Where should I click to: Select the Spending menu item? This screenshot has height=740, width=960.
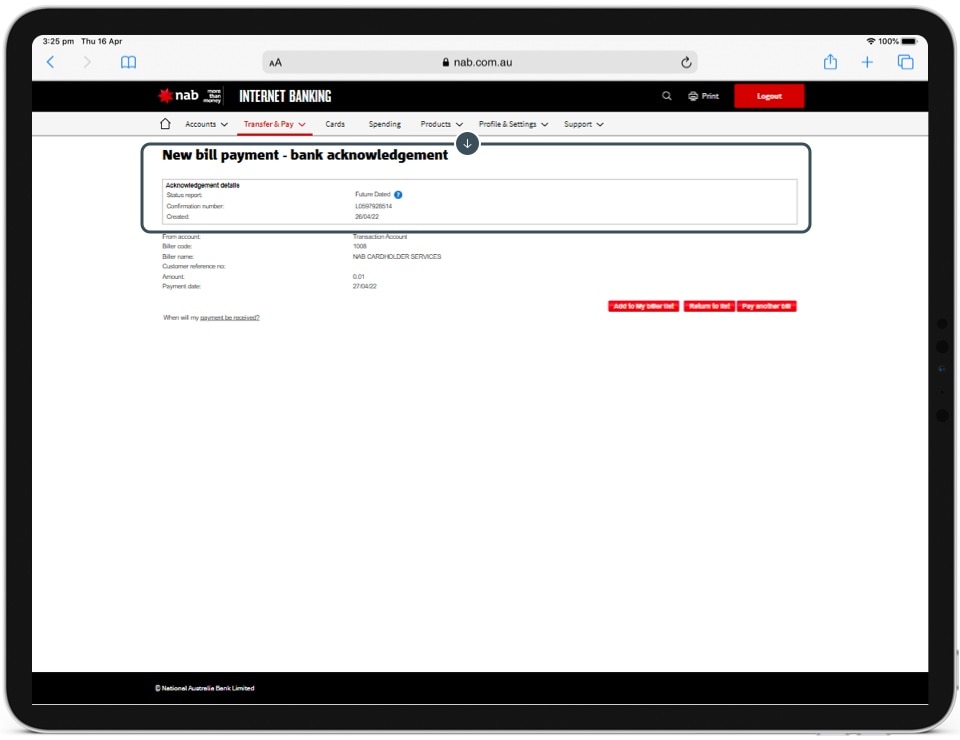pyautogui.click(x=384, y=124)
